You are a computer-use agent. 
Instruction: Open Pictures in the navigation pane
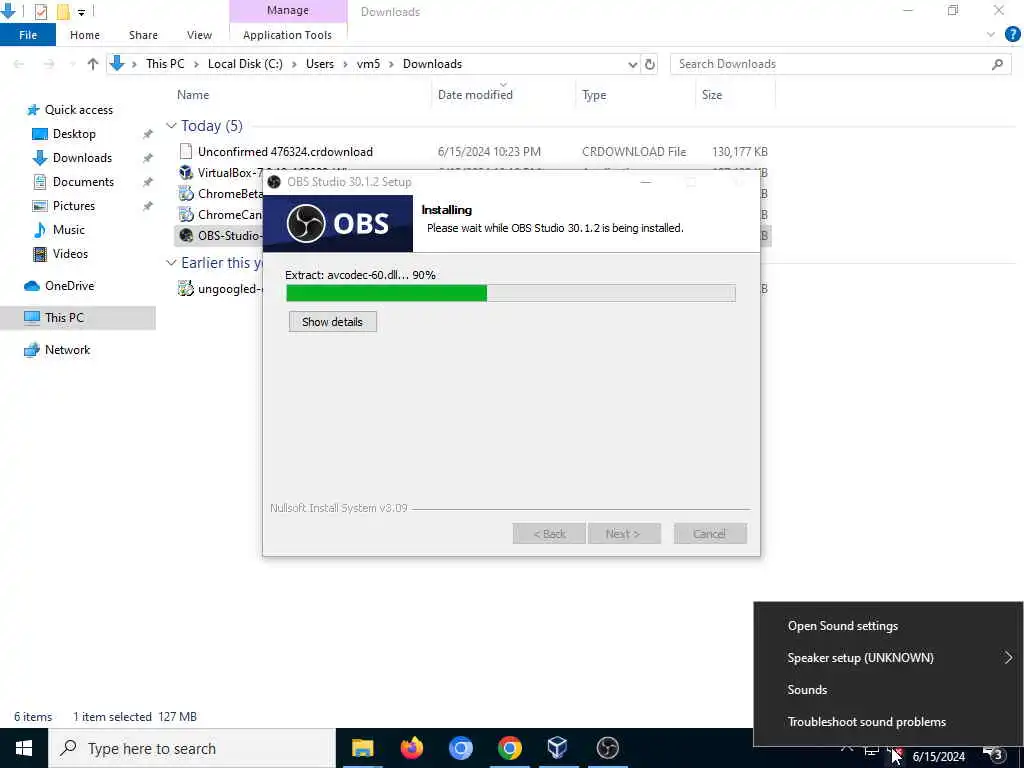[74, 206]
